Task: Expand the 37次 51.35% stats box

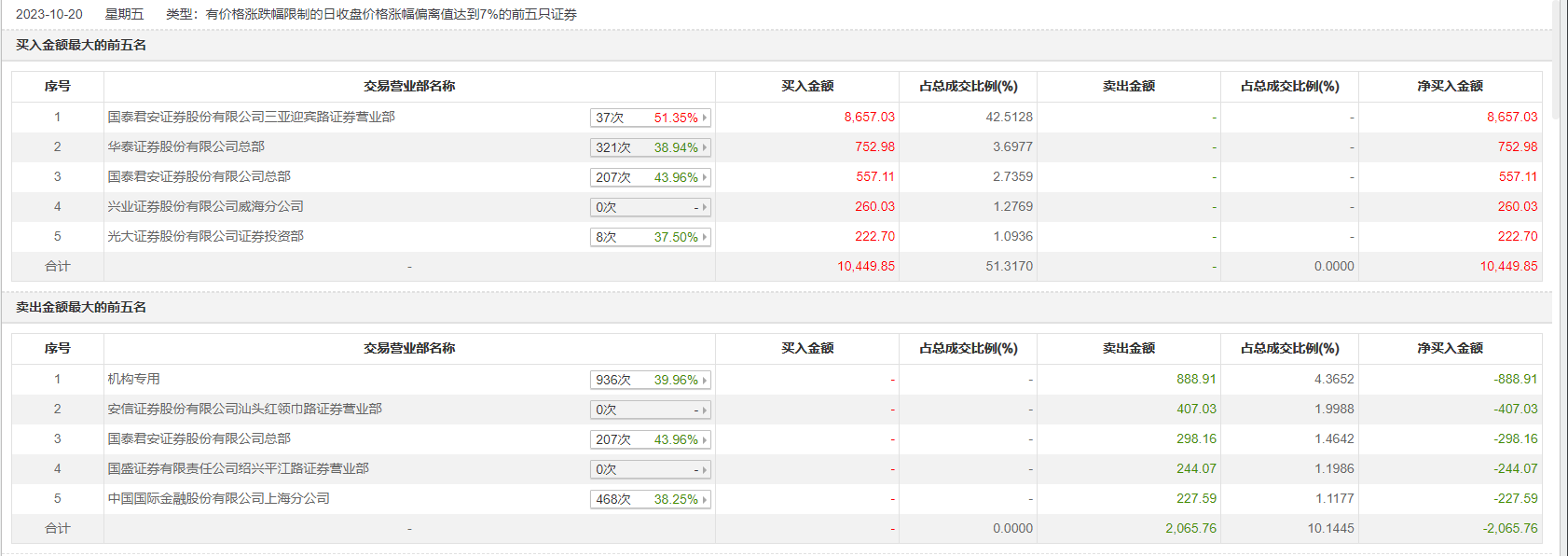Action: coord(650,118)
